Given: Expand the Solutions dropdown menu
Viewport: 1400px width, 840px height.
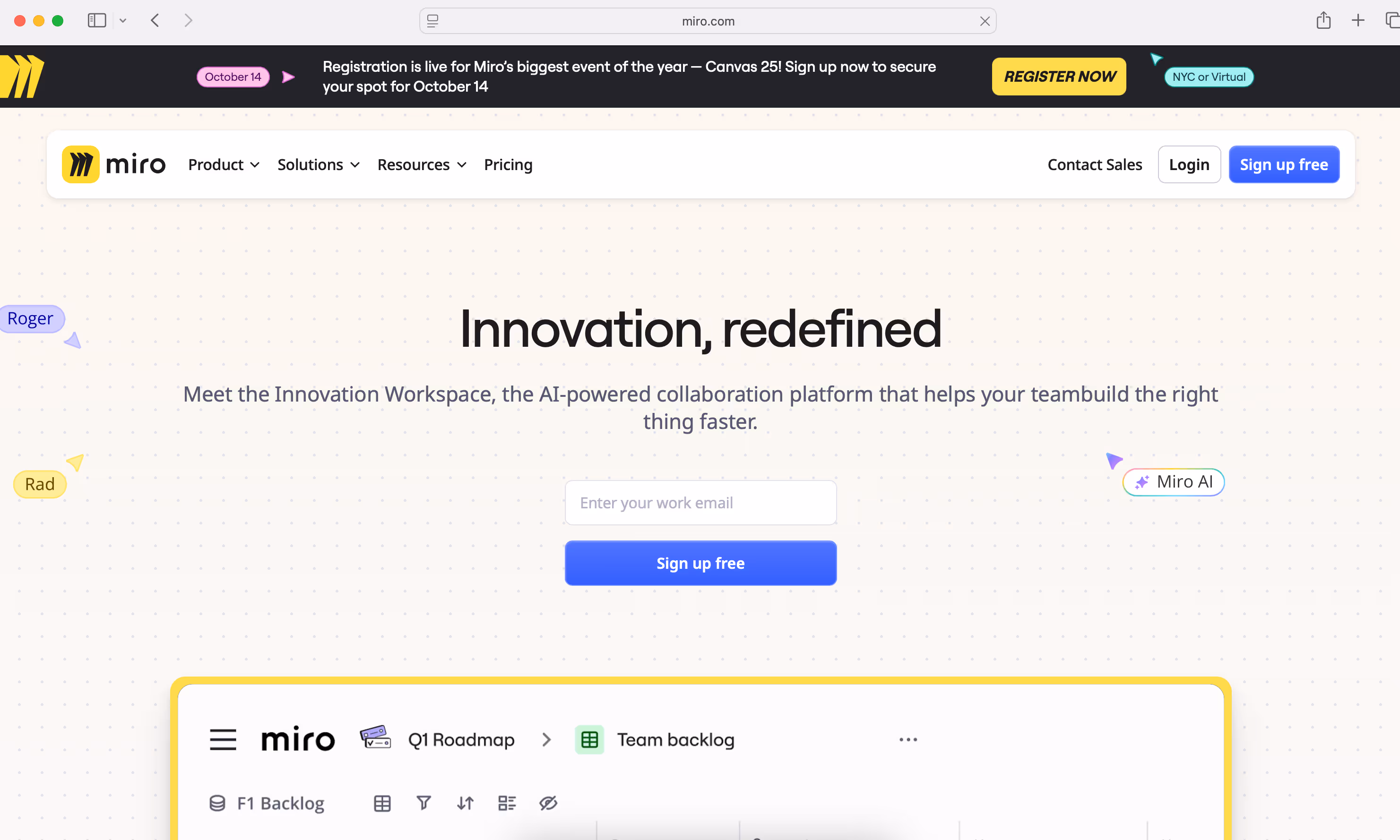Looking at the screenshot, I should click(x=318, y=165).
